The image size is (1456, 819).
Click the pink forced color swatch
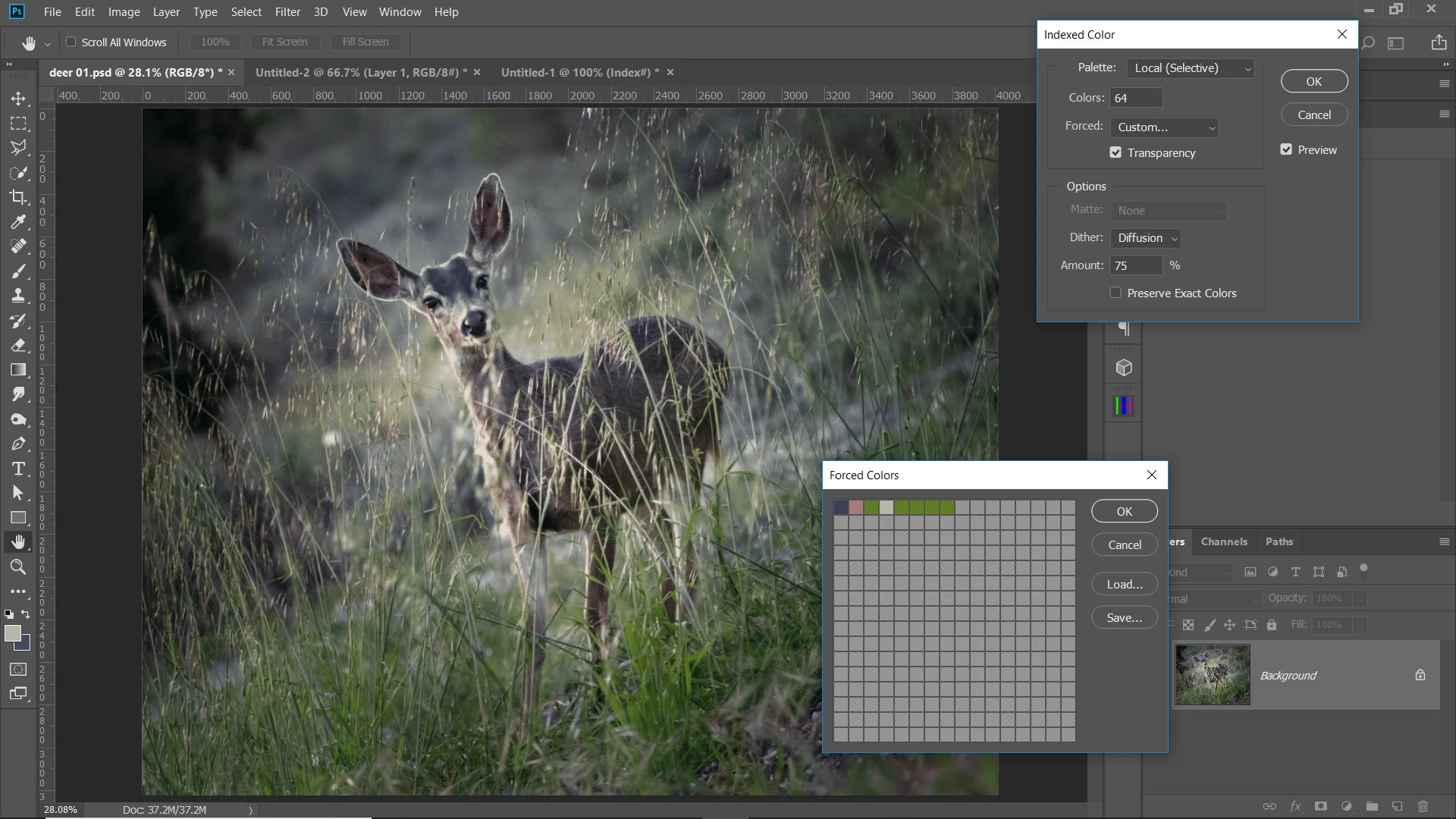tap(856, 507)
